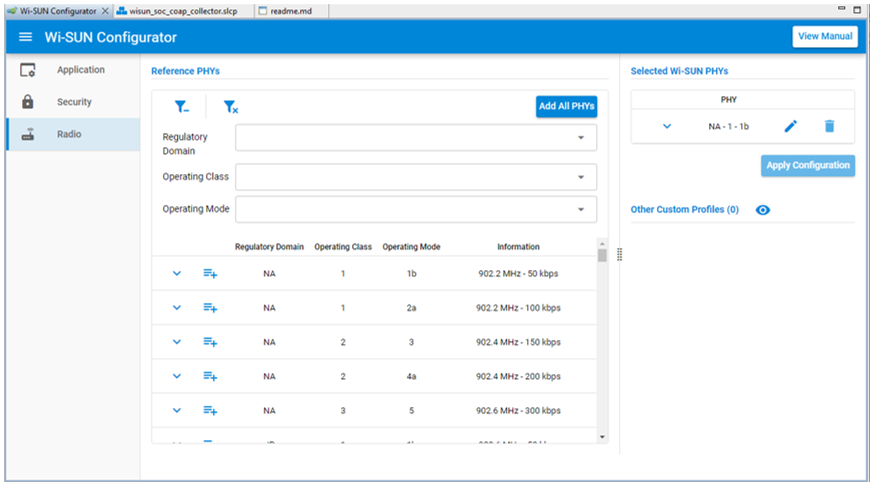Switch to wisun_soc_coap_collector.slcp tab

tap(183, 11)
